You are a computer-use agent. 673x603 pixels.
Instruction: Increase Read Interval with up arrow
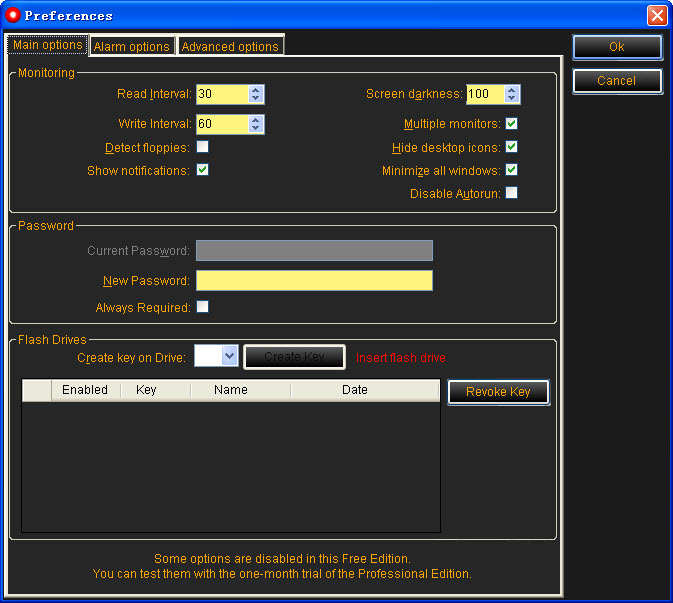(x=256, y=90)
